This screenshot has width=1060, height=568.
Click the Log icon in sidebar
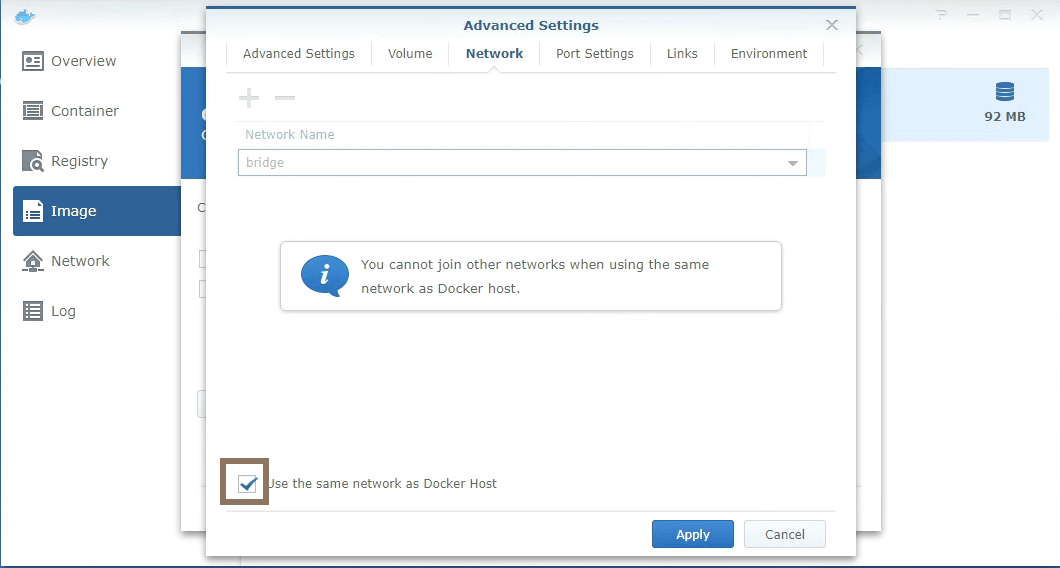coord(33,311)
